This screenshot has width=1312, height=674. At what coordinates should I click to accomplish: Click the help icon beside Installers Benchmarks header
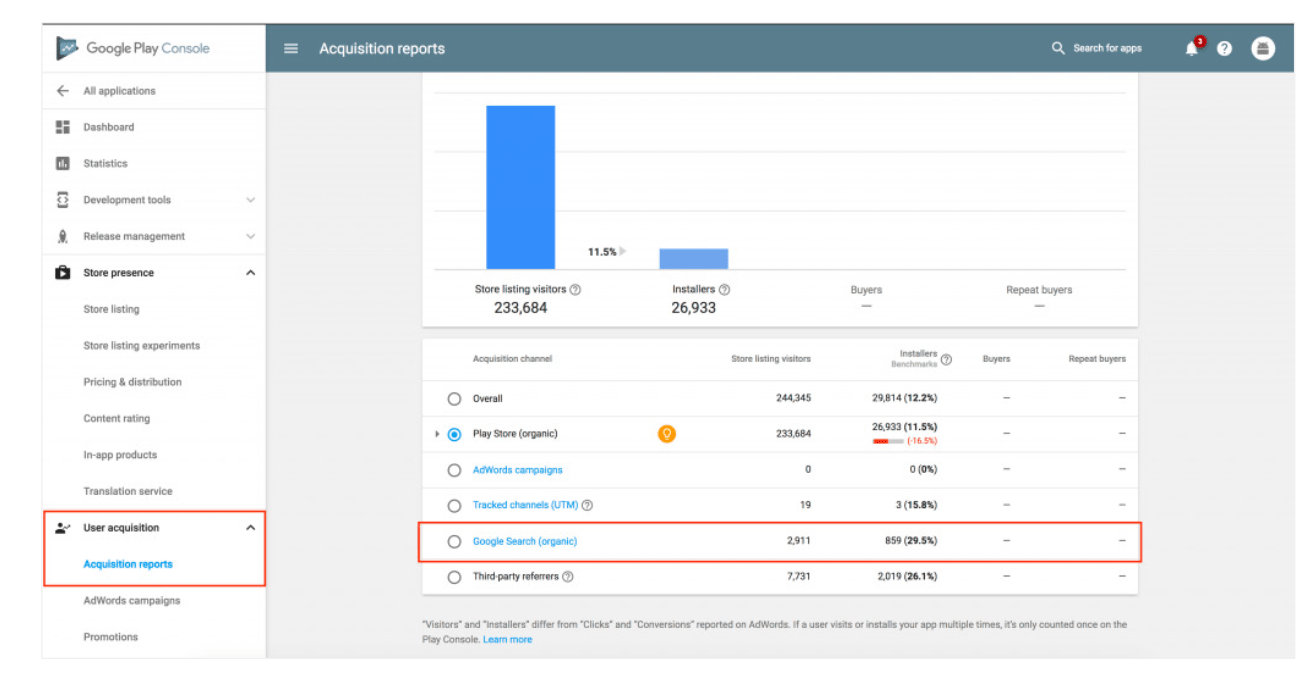pos(946,359)
